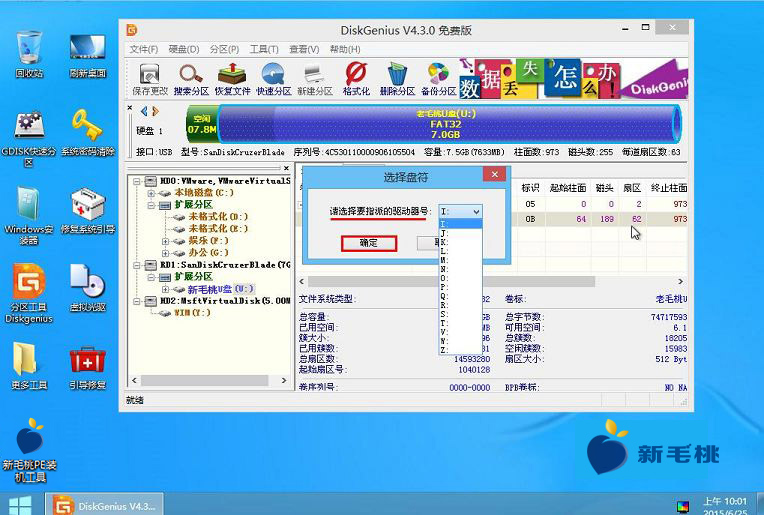Click the 起始柱面 column header
The width and height of the screenshot is (764, 515).
[567, 188]
